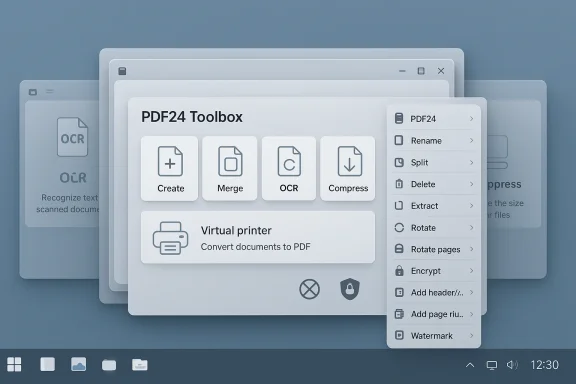Expand the Extract submenu arrow
This screenshot has width=576, height=384.
471,205
